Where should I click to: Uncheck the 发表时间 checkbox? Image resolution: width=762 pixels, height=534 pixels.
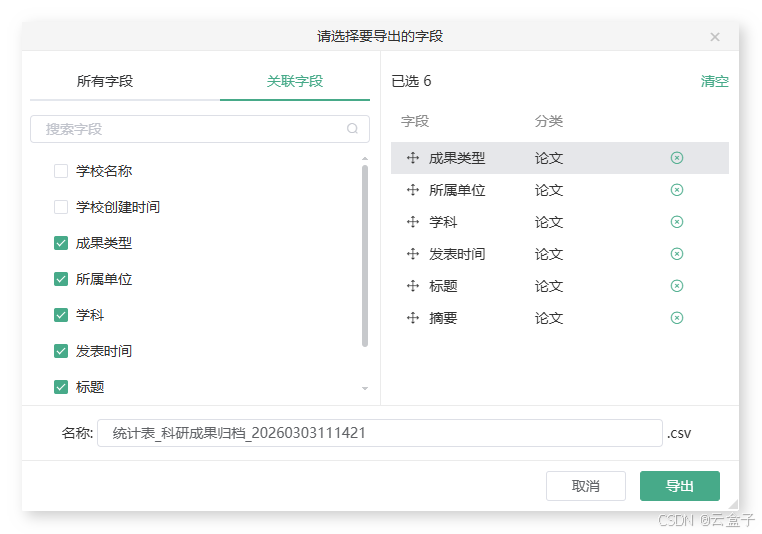pos(61,351)
